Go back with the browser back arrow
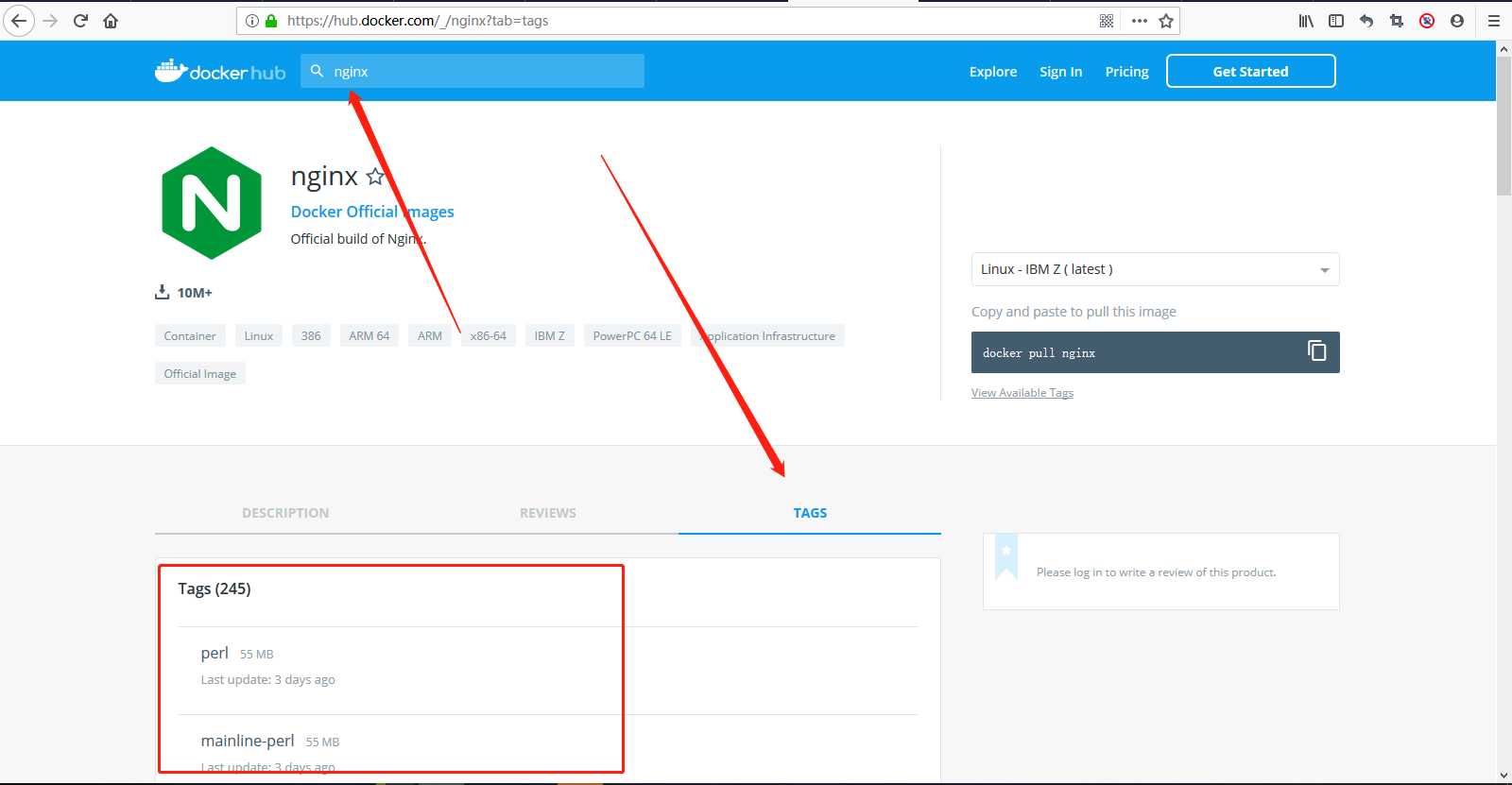Viewport: 1512px width, 785px height. 19,21
